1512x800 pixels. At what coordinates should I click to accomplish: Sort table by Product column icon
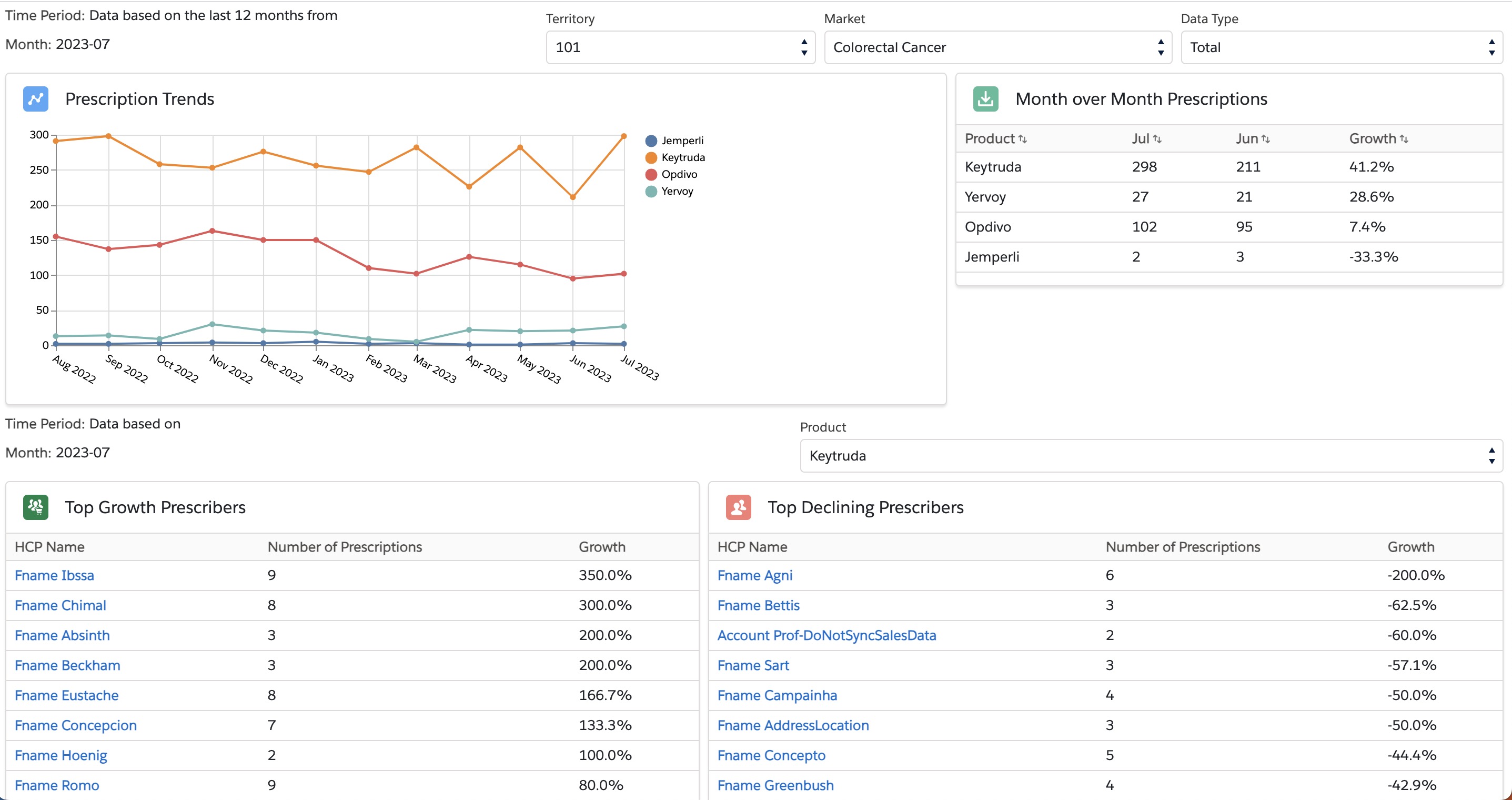1023,139
